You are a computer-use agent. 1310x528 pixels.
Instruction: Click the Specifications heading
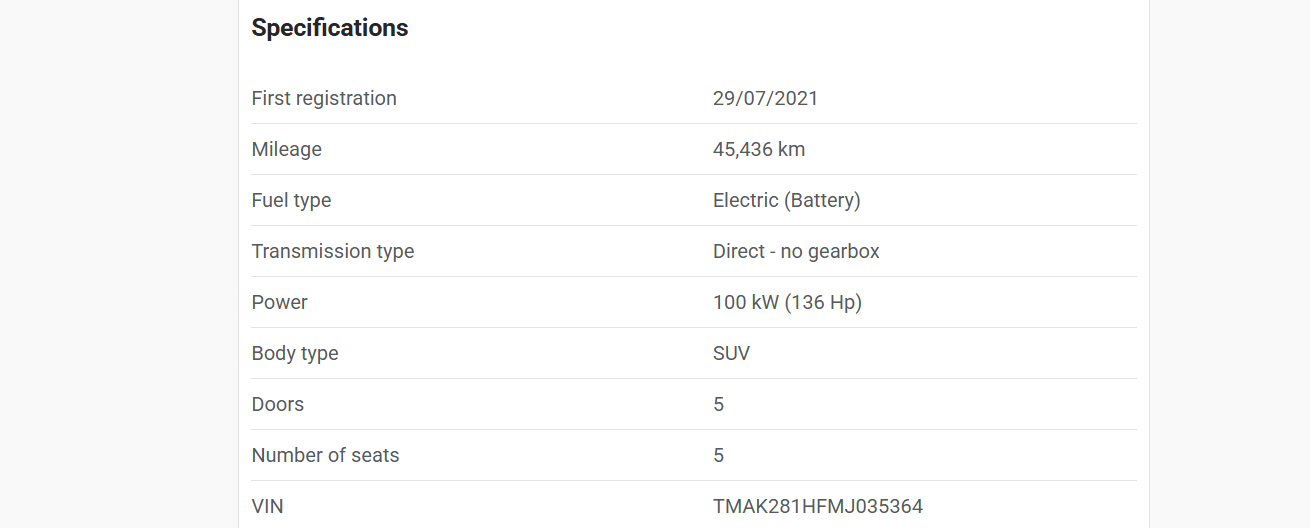coord(330,28)
